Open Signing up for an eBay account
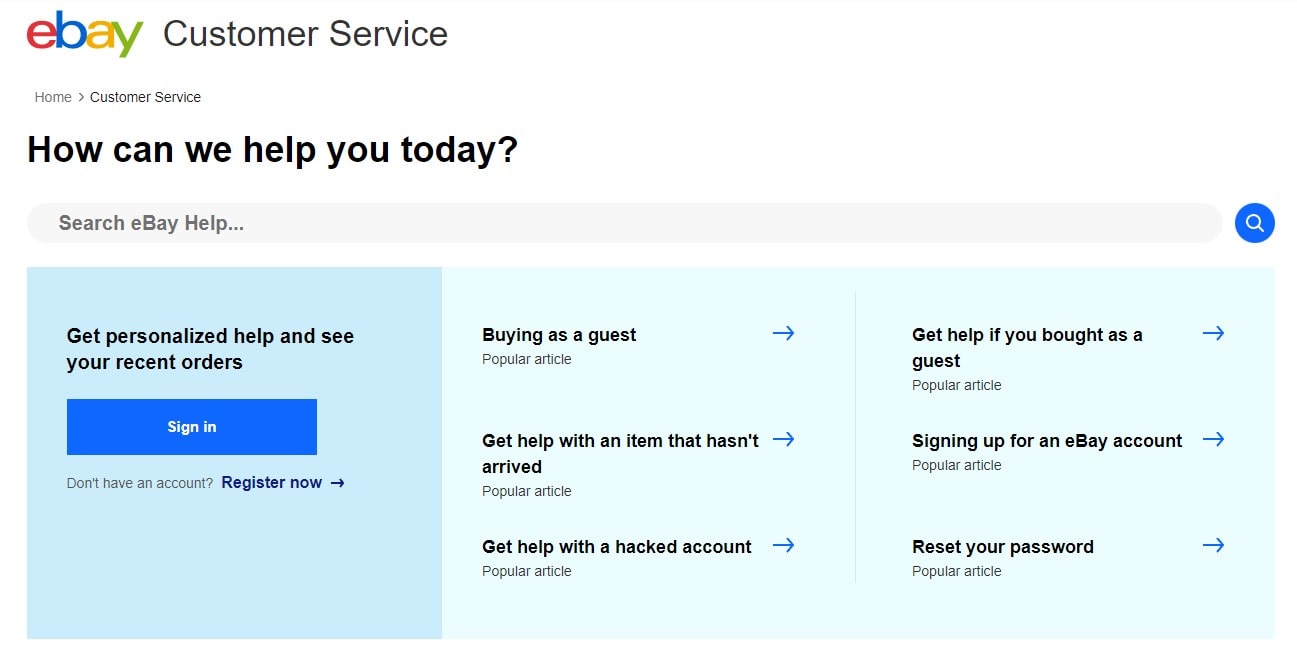Screen dimensions: 1297x658 coord(1047,440)
